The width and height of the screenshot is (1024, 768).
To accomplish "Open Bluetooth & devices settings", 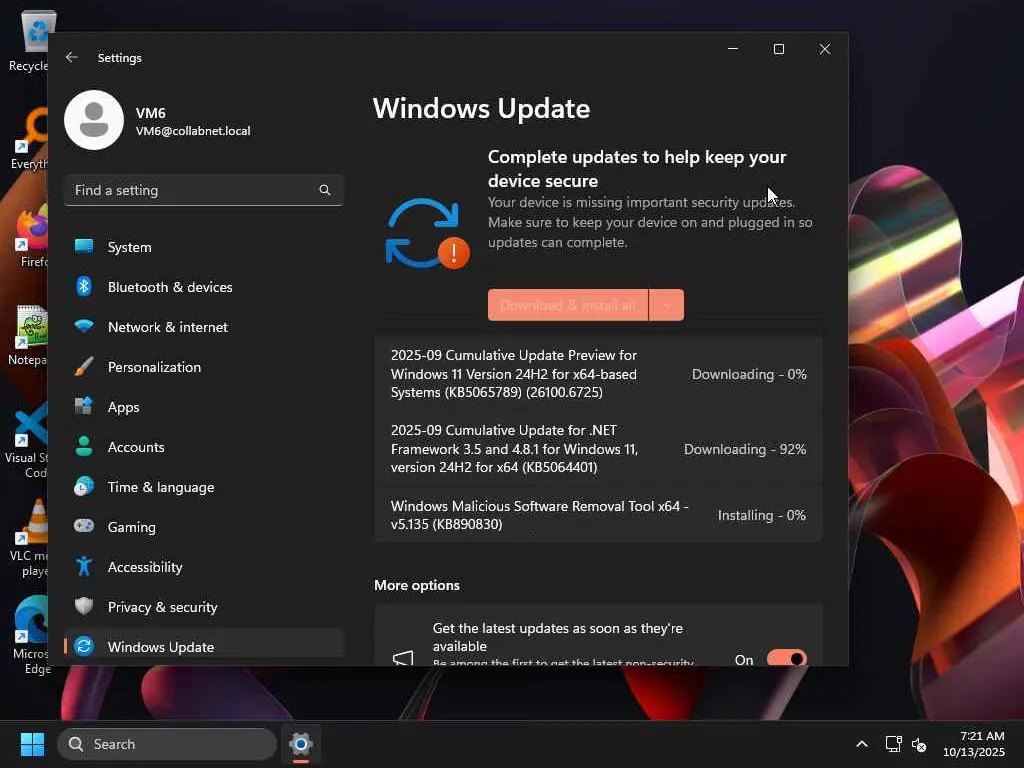I will click(204, 287).
